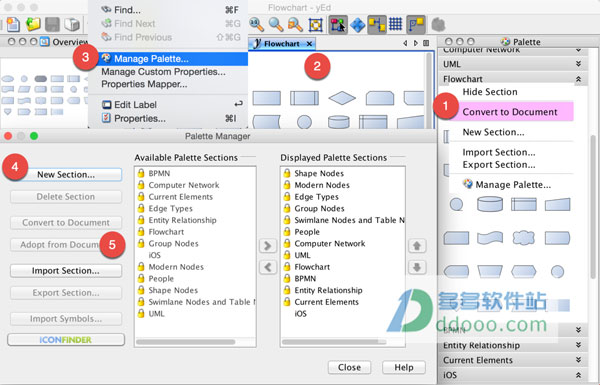Choose Manage Custom Properties... menu item
Screen dimensions: 600x385
168,72
